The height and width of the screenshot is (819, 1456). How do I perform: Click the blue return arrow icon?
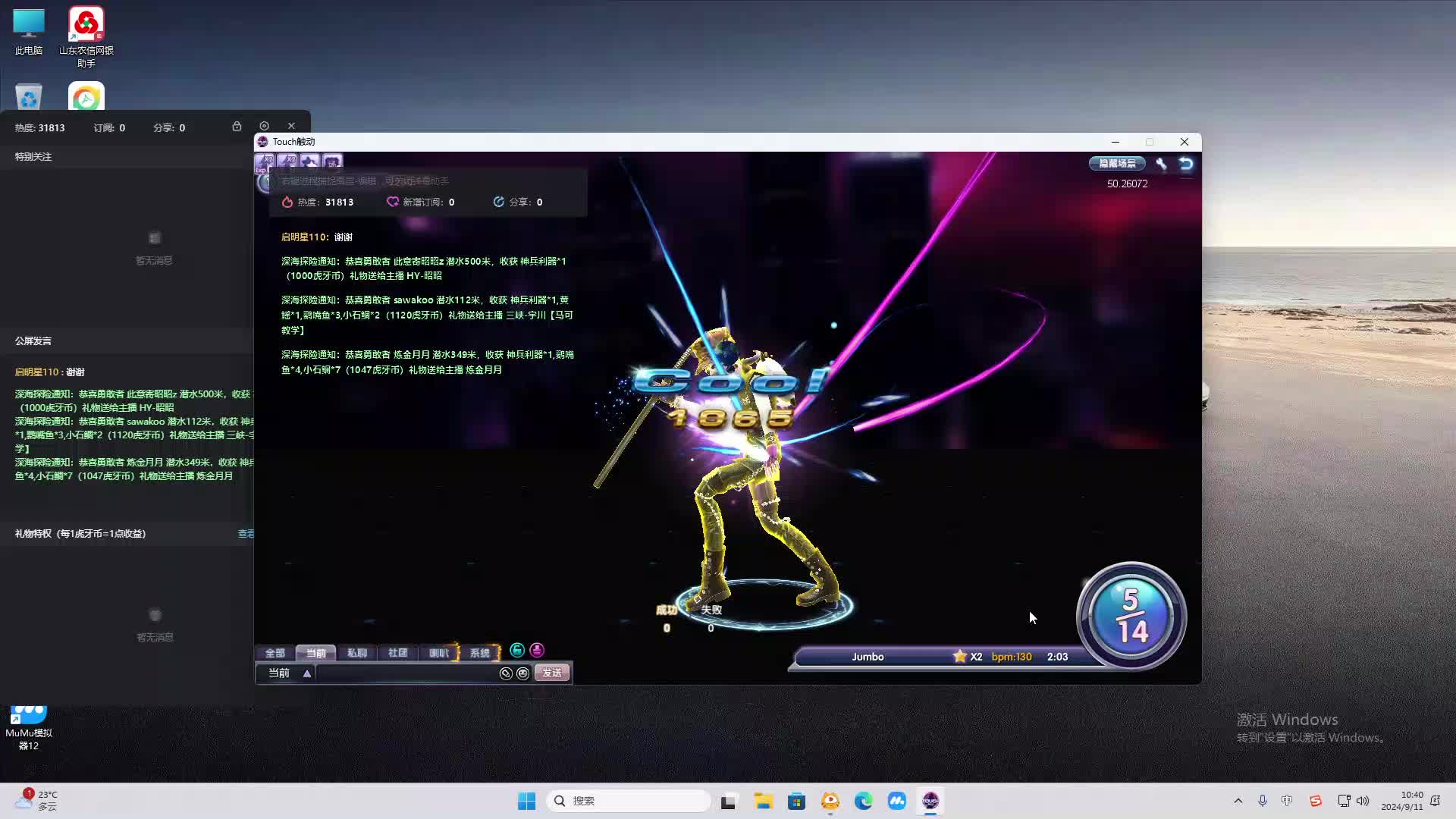1186,164
